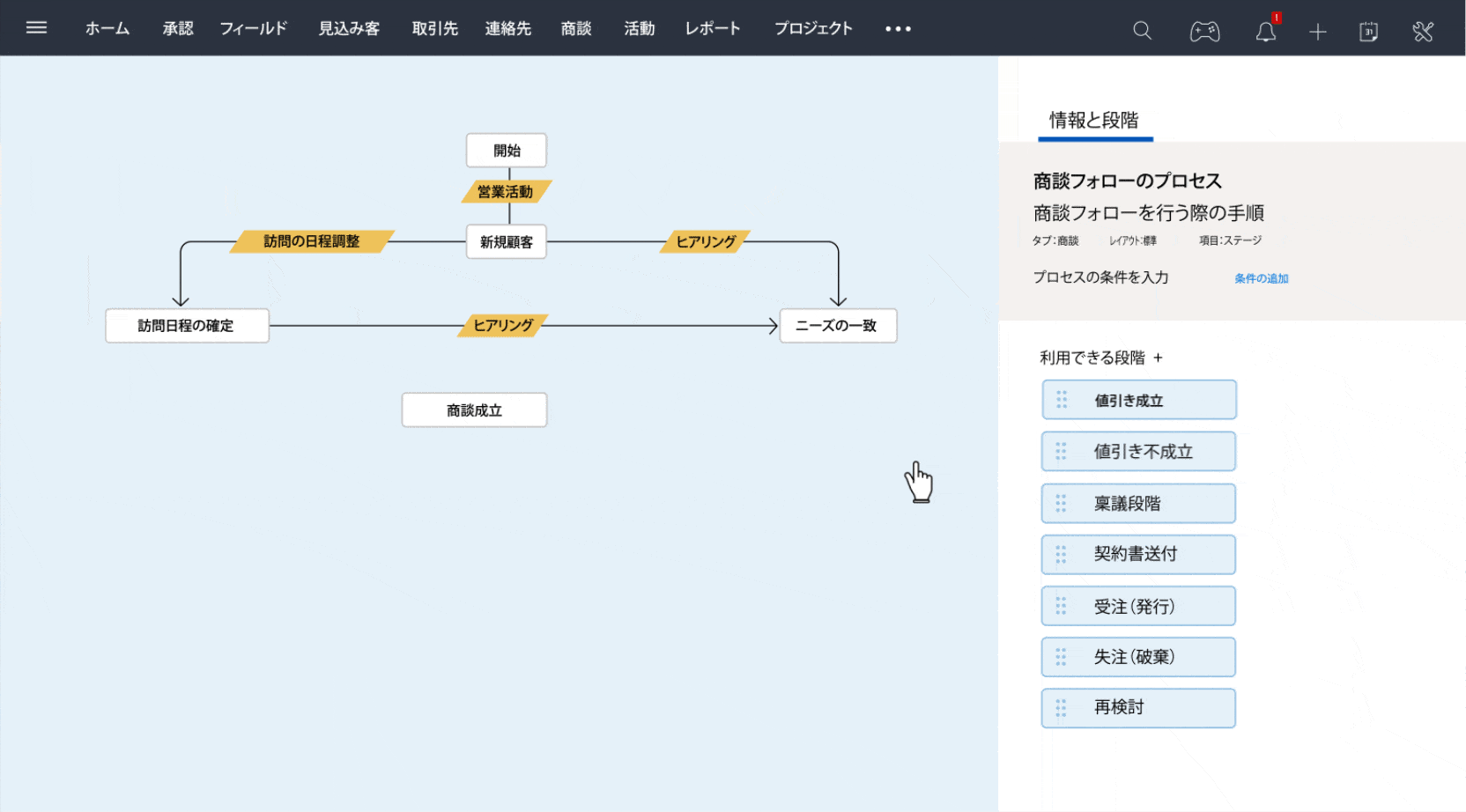Click drag handle of 稟議段階 stage
The width and height of the screenshot is (1466, 812).
1062,503
